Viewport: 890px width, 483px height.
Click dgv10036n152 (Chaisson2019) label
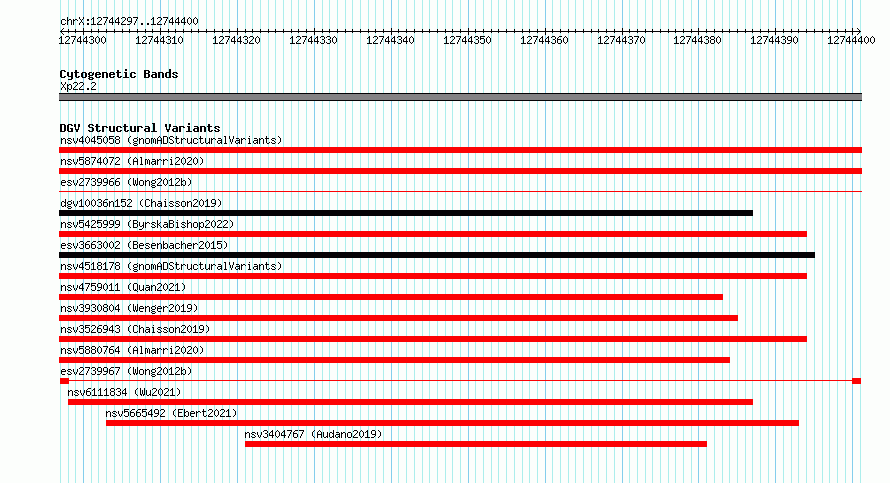141,203
